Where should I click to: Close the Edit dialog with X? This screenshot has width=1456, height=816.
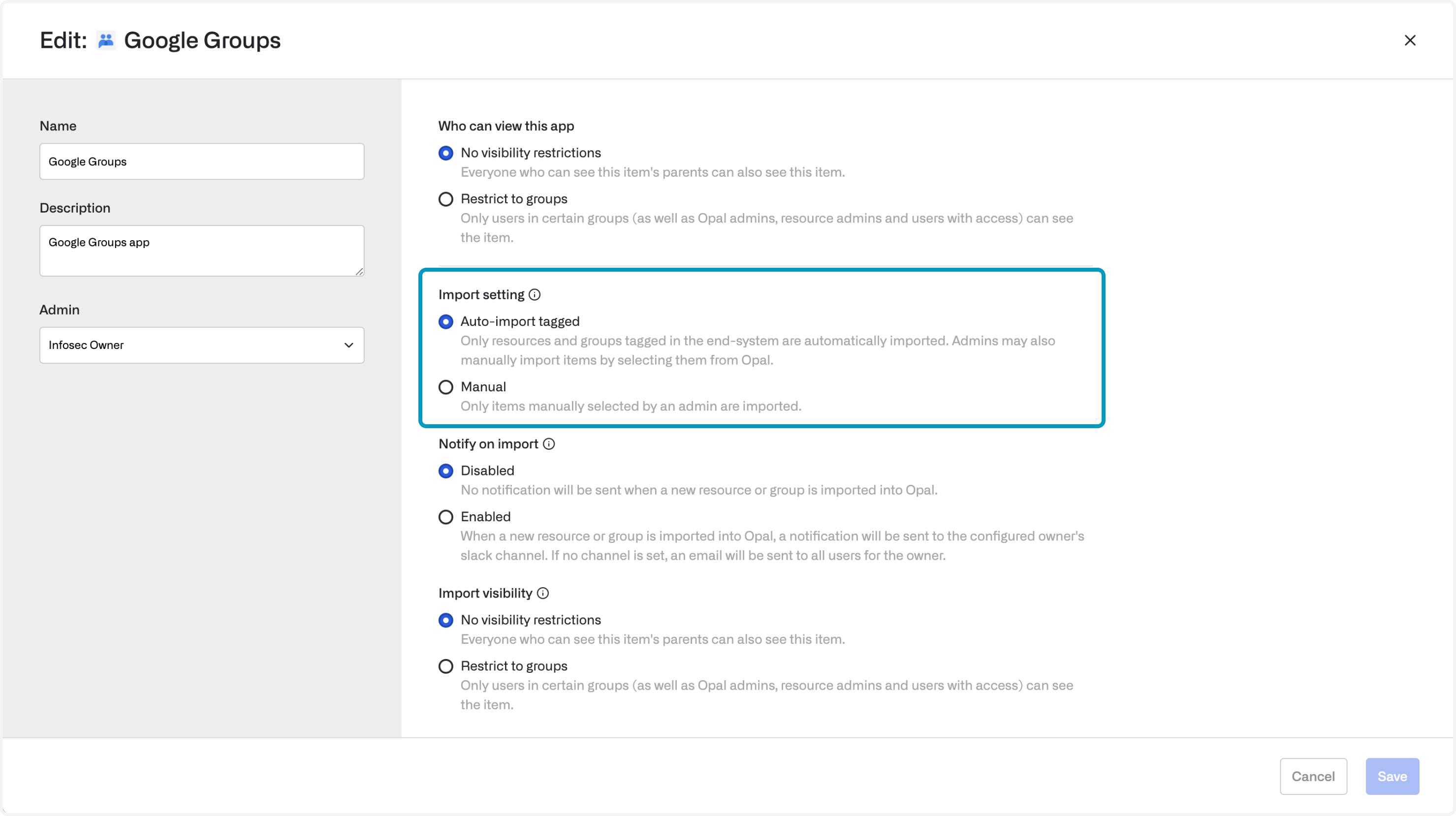pyautogui.click(x=1410, y=40)
